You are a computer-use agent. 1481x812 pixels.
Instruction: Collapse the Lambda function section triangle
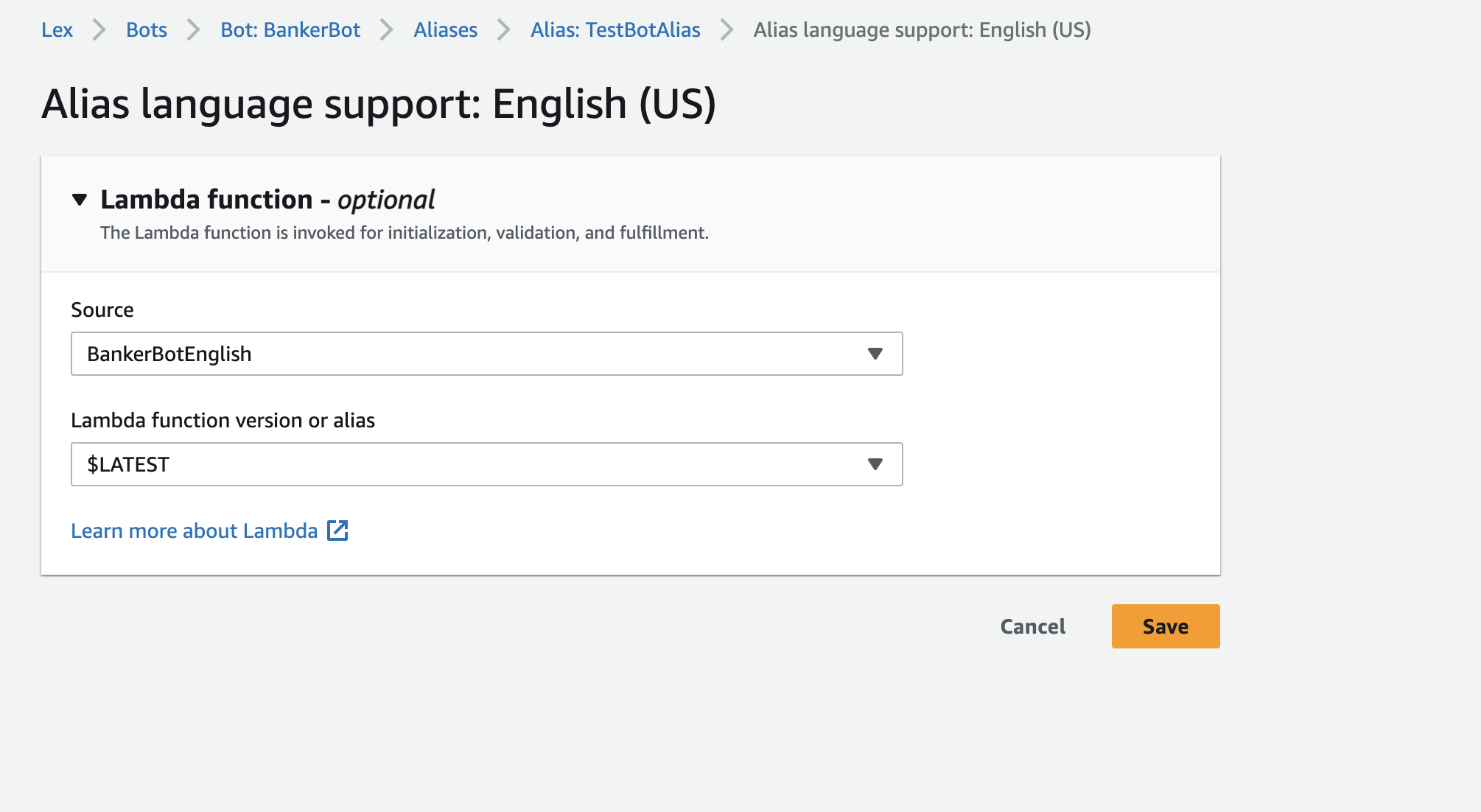coord(80,200)
